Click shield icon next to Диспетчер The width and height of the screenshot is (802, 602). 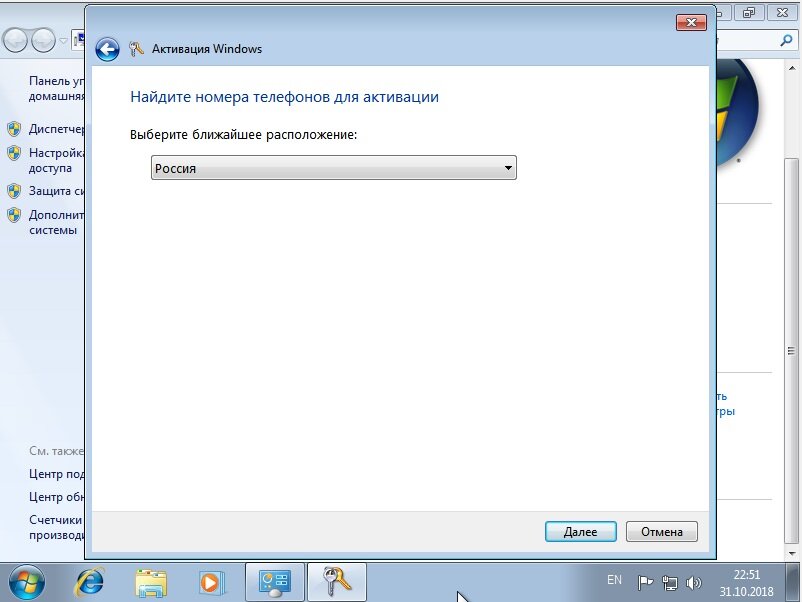pos(14,129)
